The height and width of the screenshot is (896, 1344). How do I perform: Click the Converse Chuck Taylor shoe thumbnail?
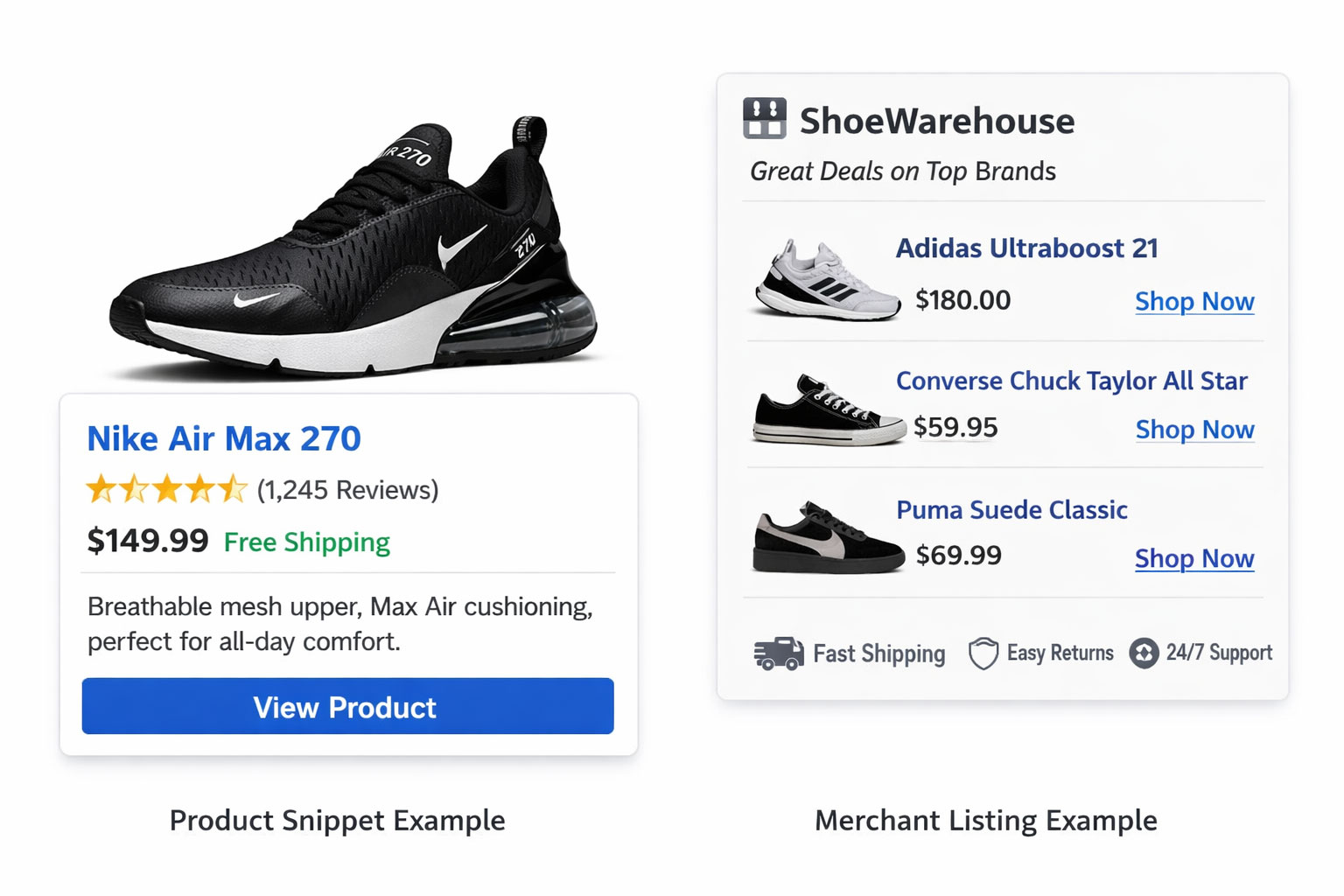pos(826,411)
